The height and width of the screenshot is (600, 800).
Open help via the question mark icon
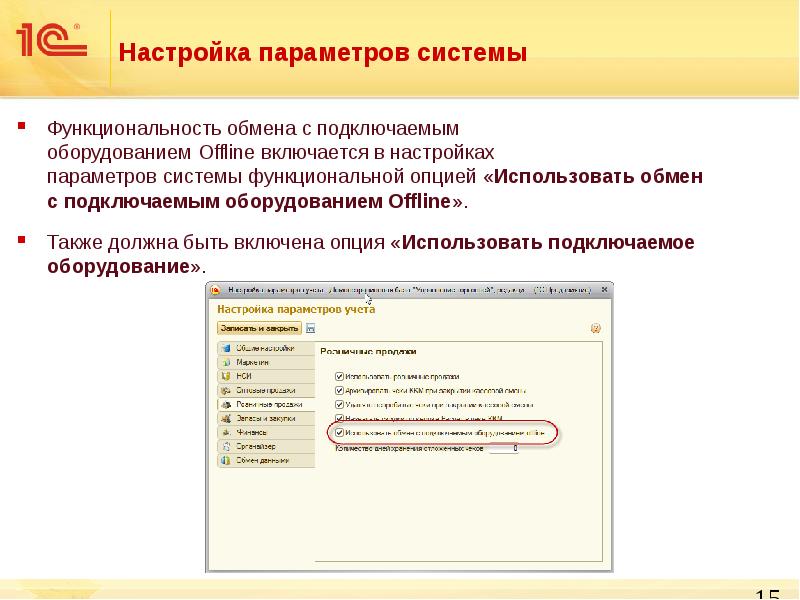pyautogui.click(x=596, y=328)
